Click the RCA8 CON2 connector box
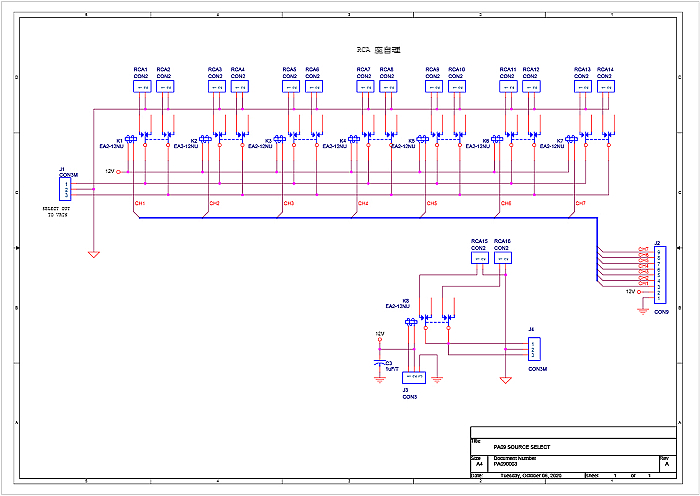Image resolution: width=700 pixels, height=496 pixels. click(387, 87)
